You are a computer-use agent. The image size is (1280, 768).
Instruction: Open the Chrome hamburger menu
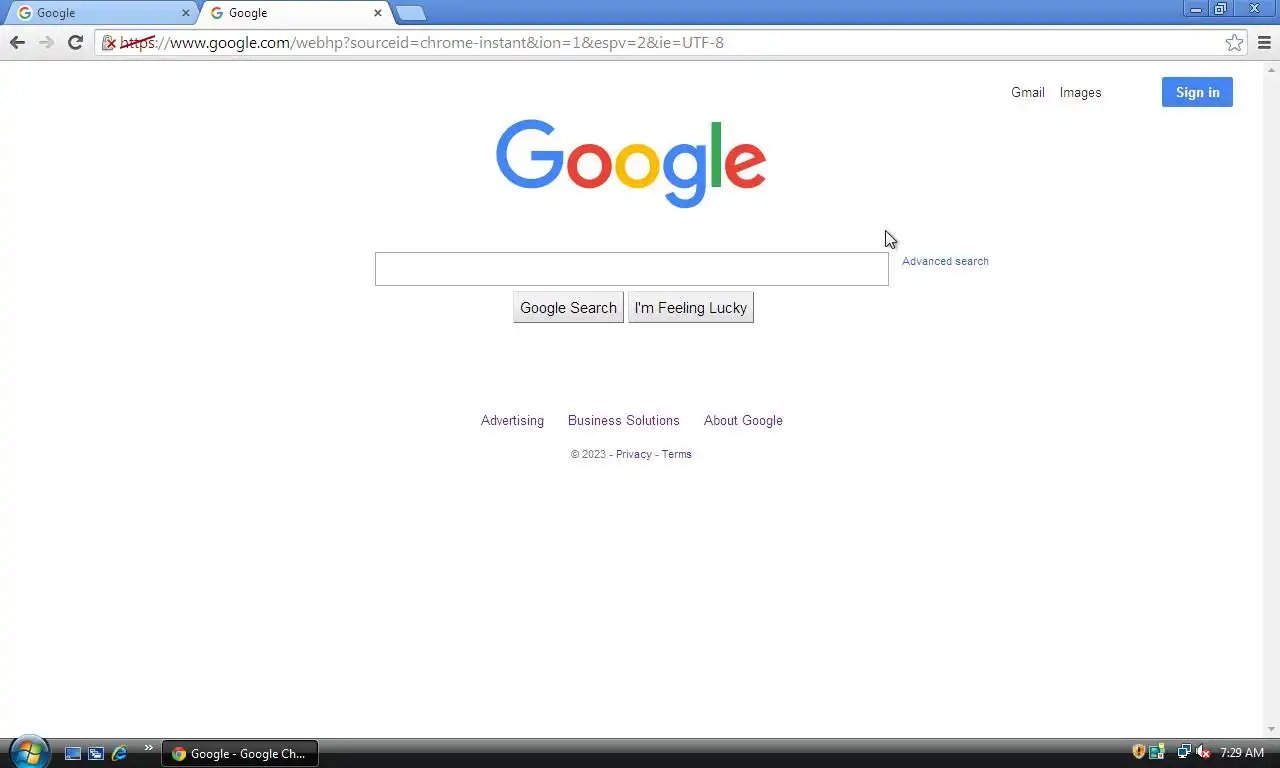click(1264, 42)
